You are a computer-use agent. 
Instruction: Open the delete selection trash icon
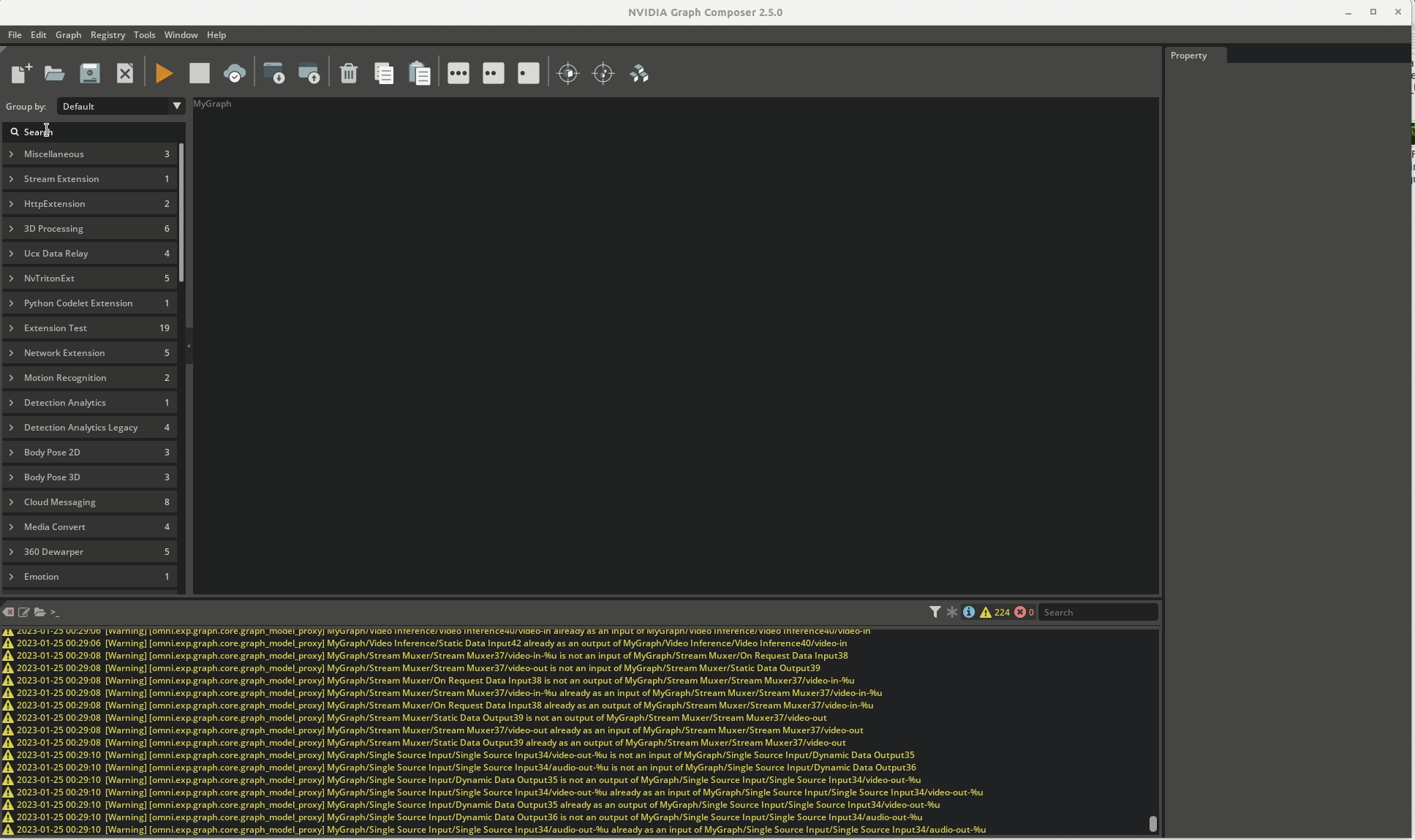349,73
